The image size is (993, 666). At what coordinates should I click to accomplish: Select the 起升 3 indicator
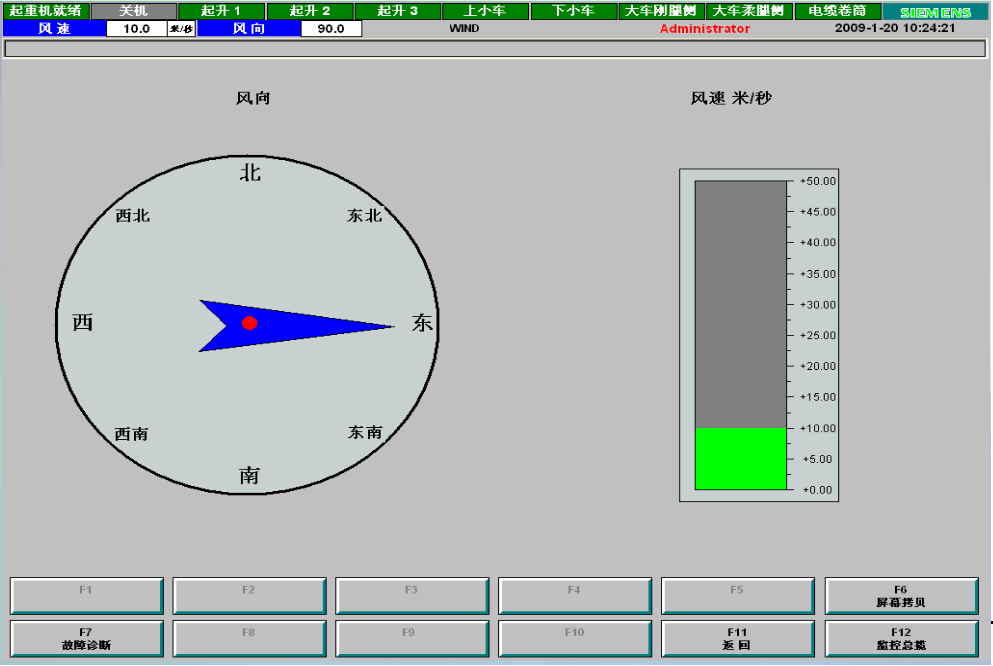397,11
